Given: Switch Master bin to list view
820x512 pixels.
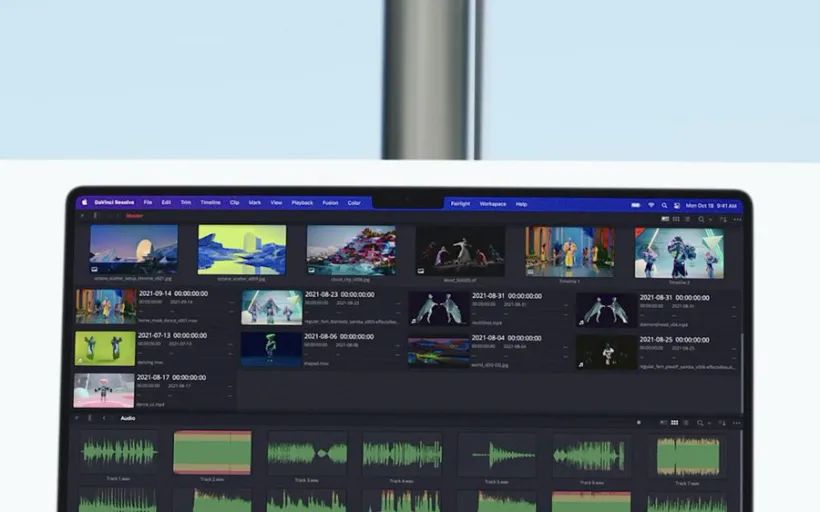Looking at the screenshot, I should pyautogui.click(x=688, y=219).
